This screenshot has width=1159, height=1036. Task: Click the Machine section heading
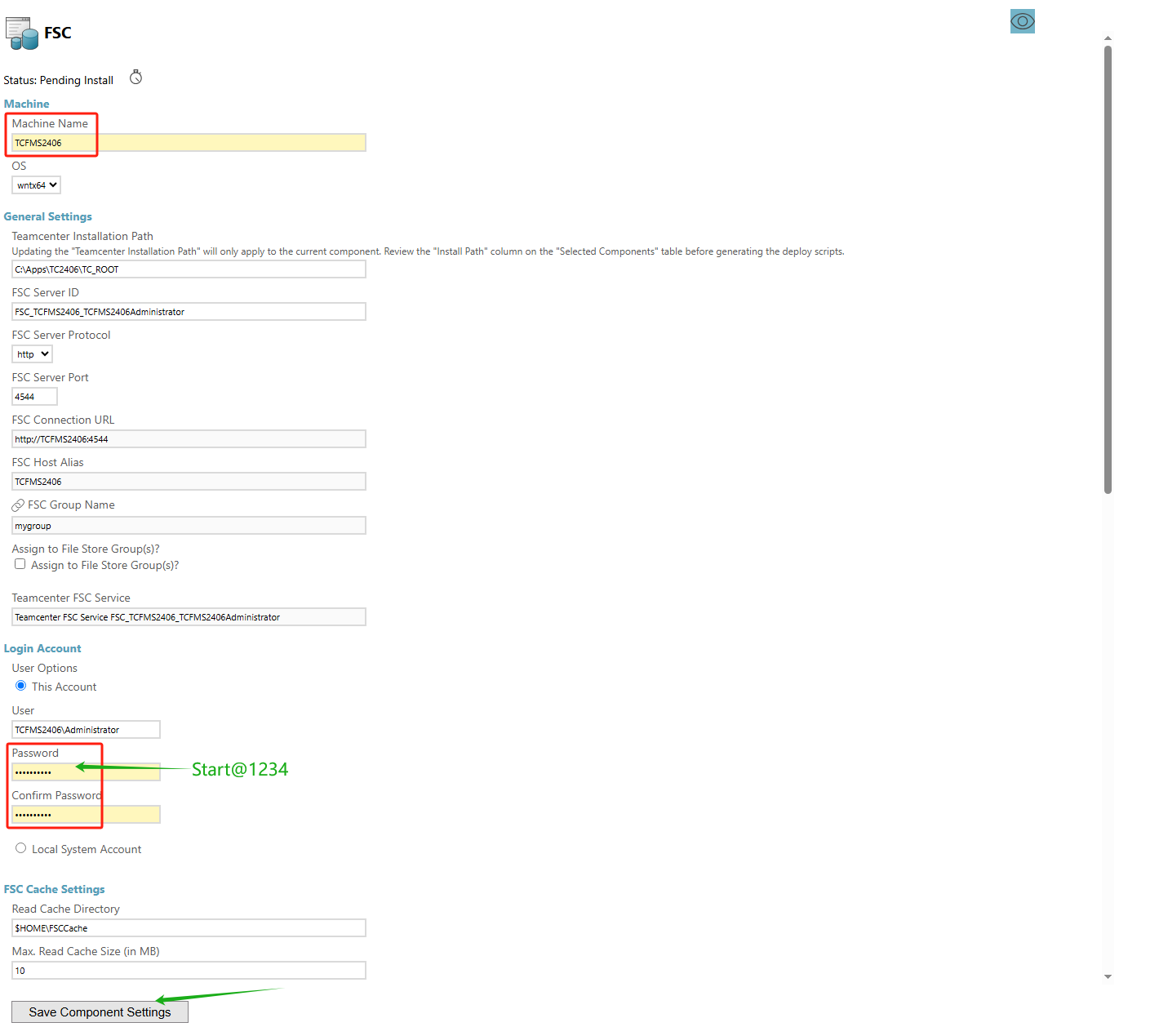pos(27,104)
